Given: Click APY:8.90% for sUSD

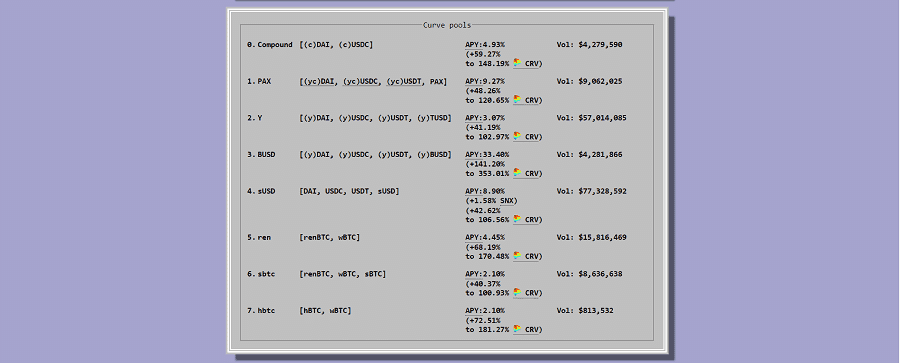Looking at the screenshot, I should pos(485,192).
